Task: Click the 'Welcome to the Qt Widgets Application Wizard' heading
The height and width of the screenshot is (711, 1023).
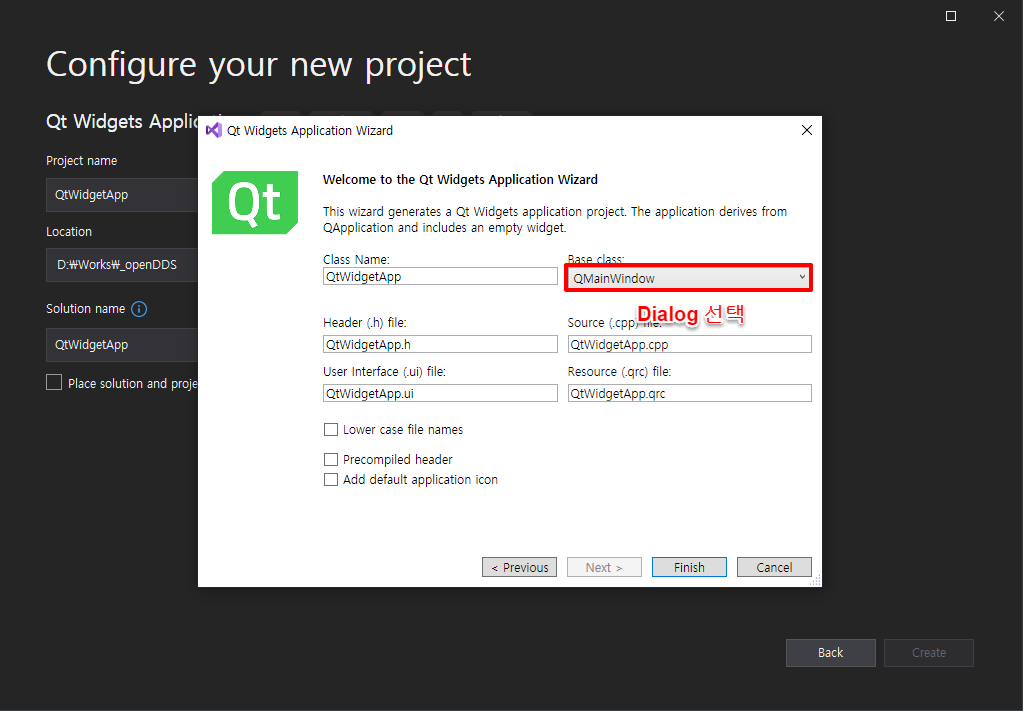Action: point(460,179)
